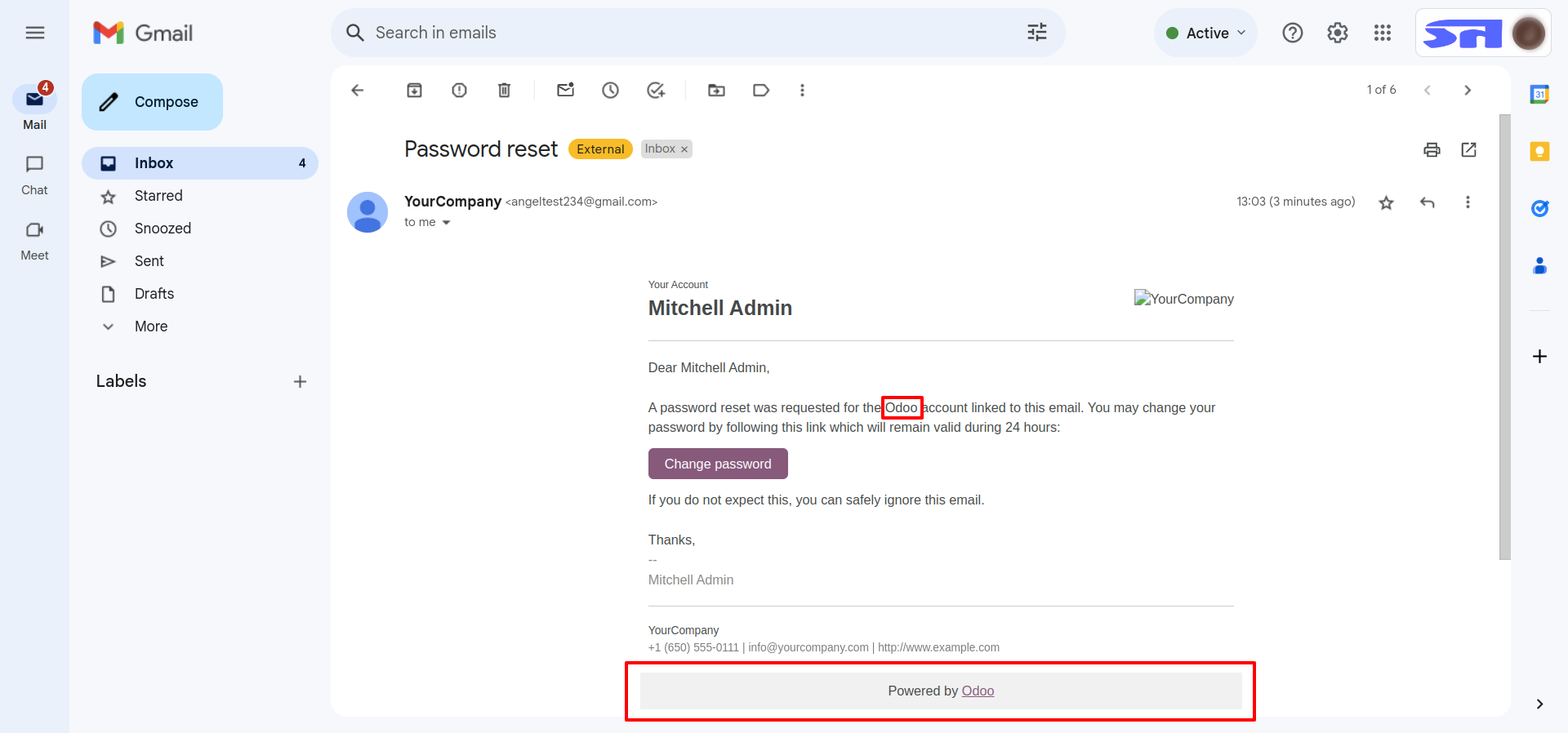Open Google Calendar side panel

(1540, 95)
